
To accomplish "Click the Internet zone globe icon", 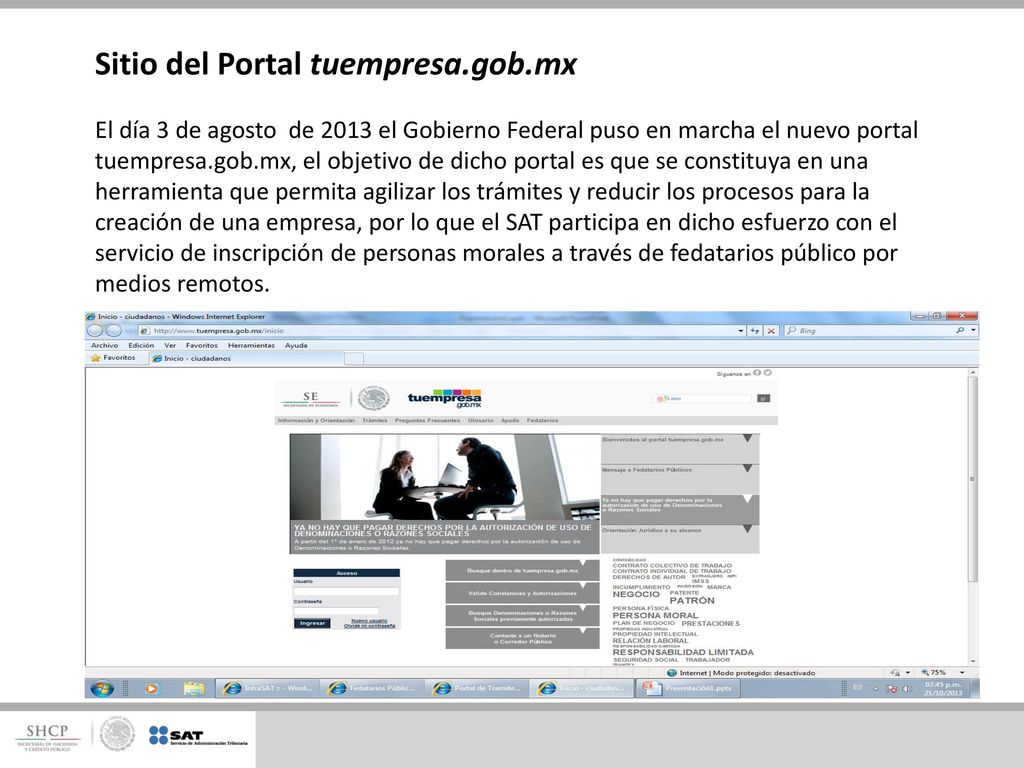I will coord(672,673).
